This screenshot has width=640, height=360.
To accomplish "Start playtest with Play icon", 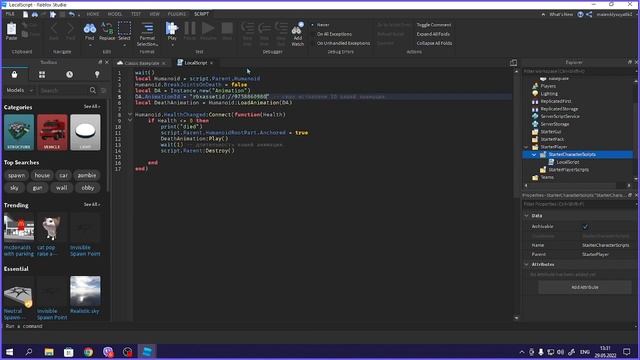I will pyautogui.click(x=172, y=28).
